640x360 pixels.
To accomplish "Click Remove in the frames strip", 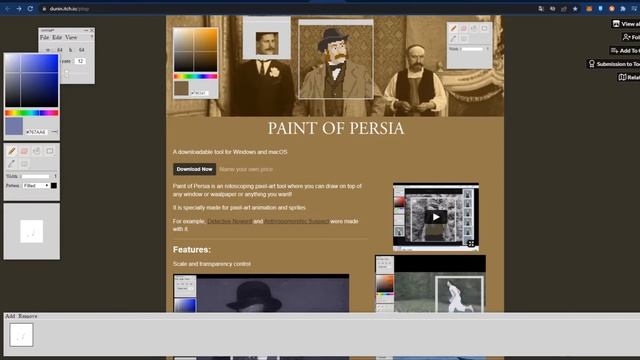I will pos(28,316).
